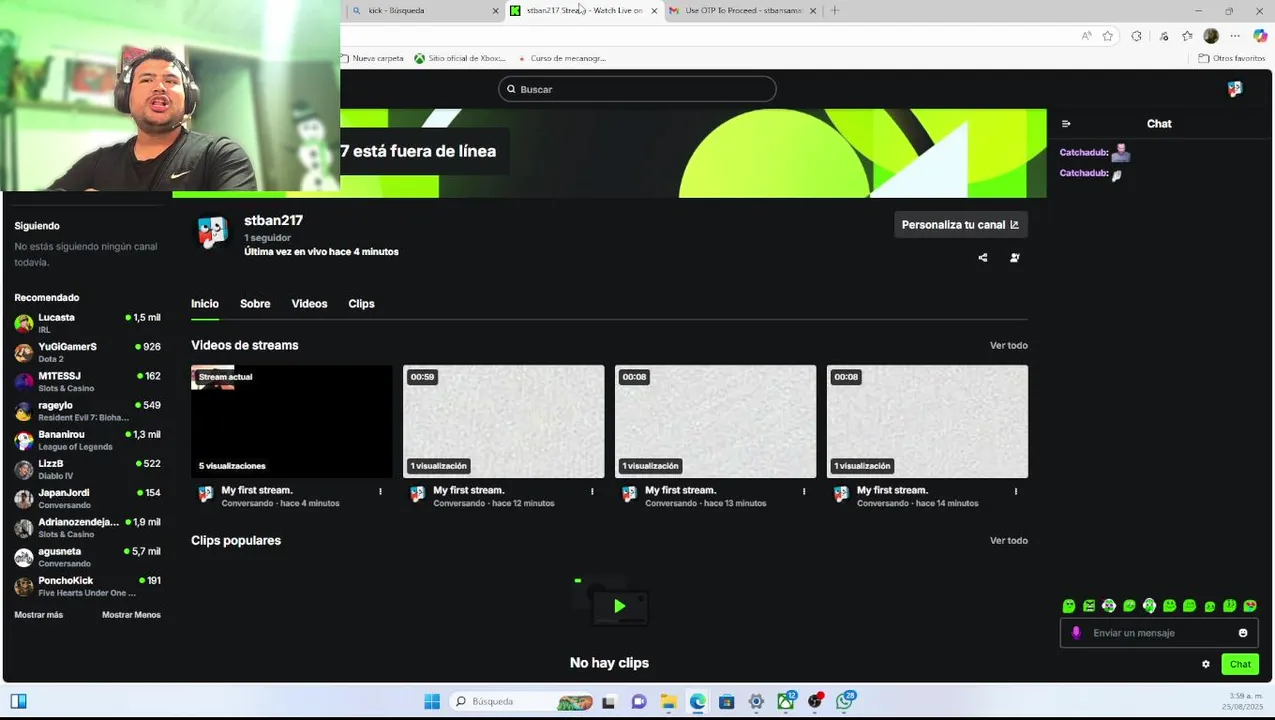1275x720 pixels.
Task: Open the Bananirou recommended channel
Action: coord(87,440)
